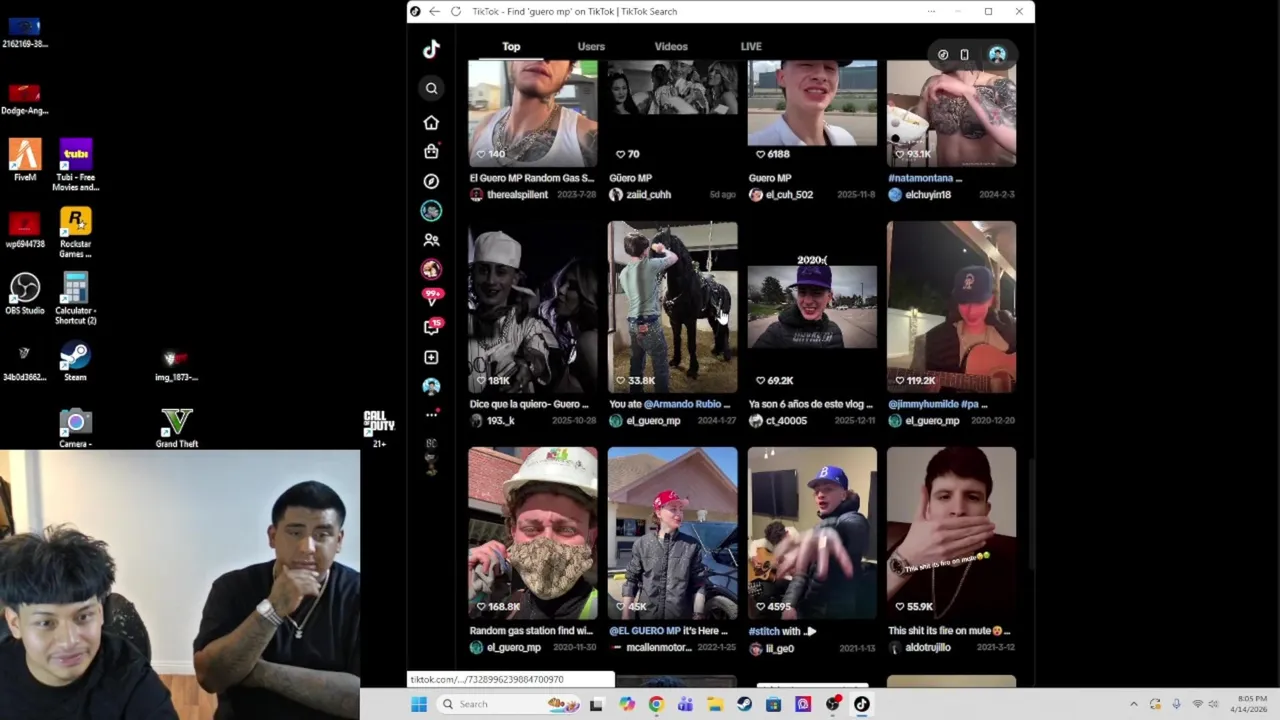Open Microsoft Store from the taskbar
The image size is (1280, 720).
[x=773, y=704]
